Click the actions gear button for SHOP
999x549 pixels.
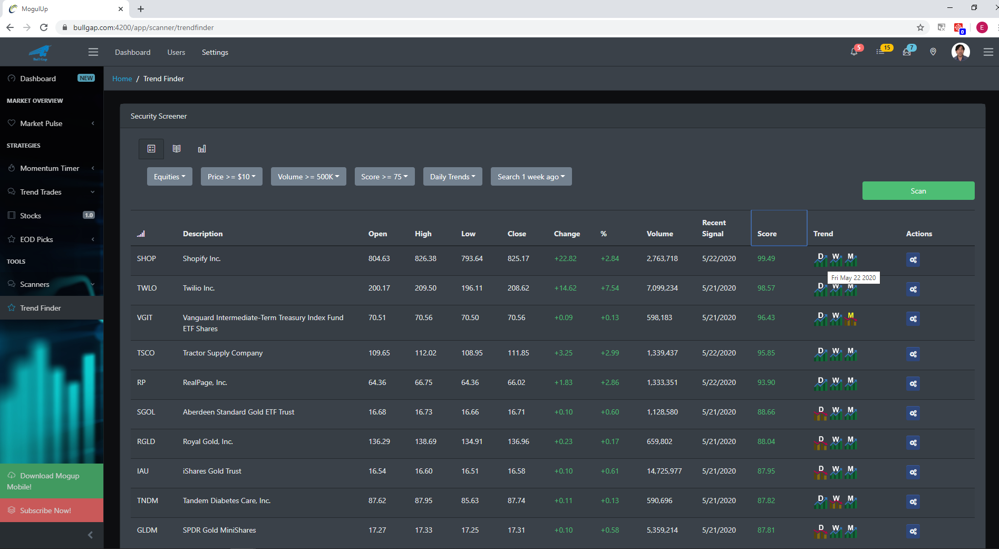[913, 260]
